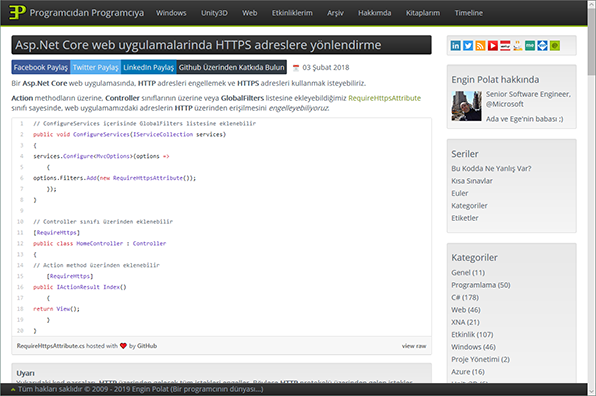
Task: Click Engin Polat's profile photo
Action: pos(466,106)
